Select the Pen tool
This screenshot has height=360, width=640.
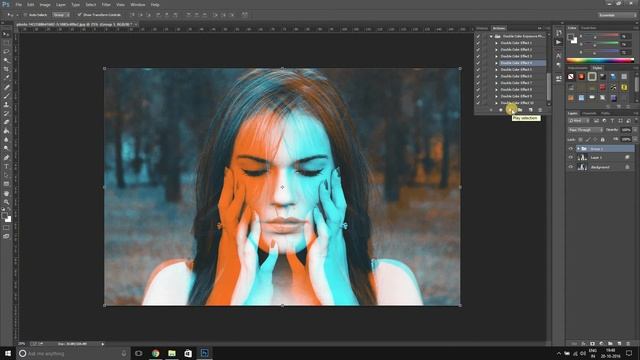pyautogui.click(x=6, y=158)
